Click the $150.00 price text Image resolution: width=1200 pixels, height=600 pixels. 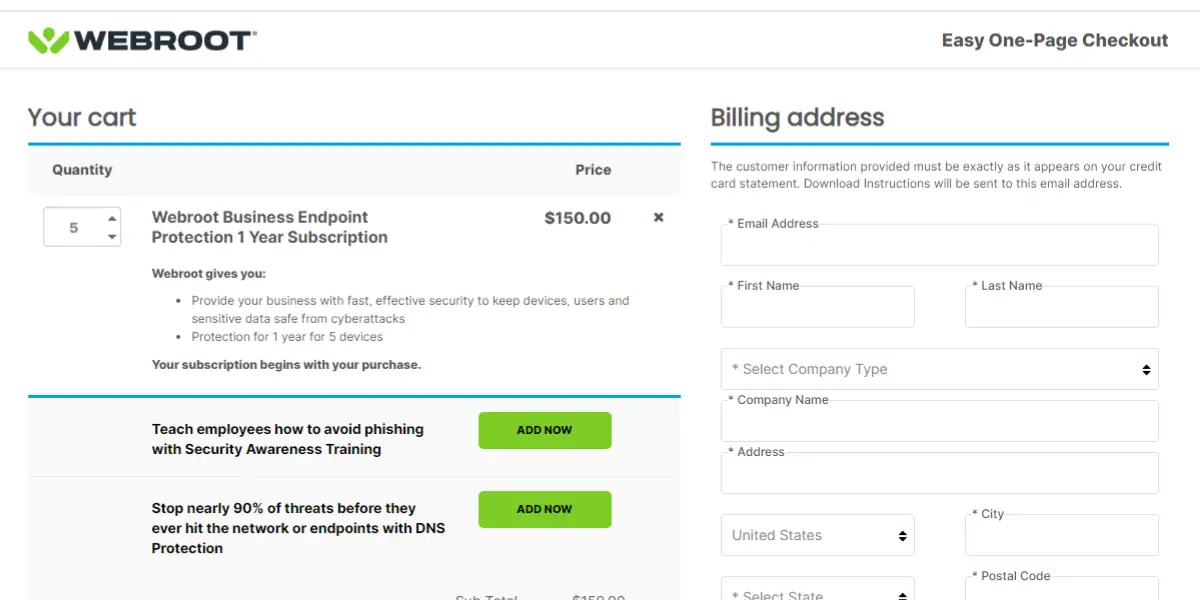point(577,218)
